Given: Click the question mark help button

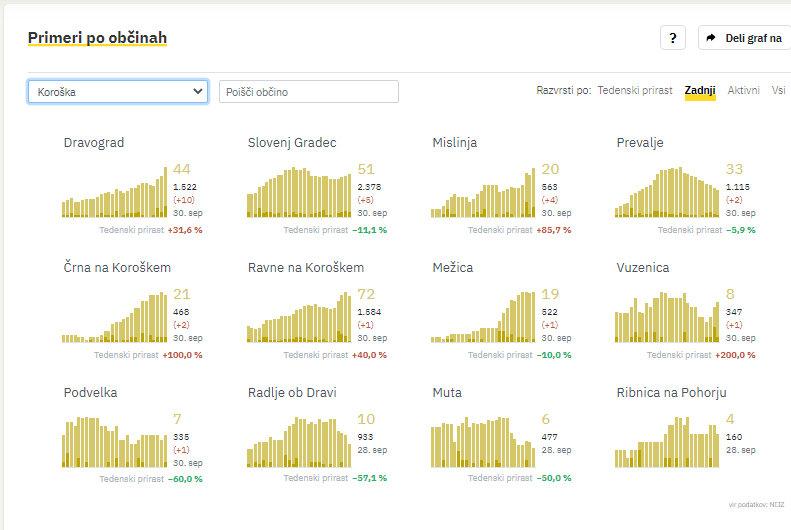Looking at the screenshot, I should 672,38.
